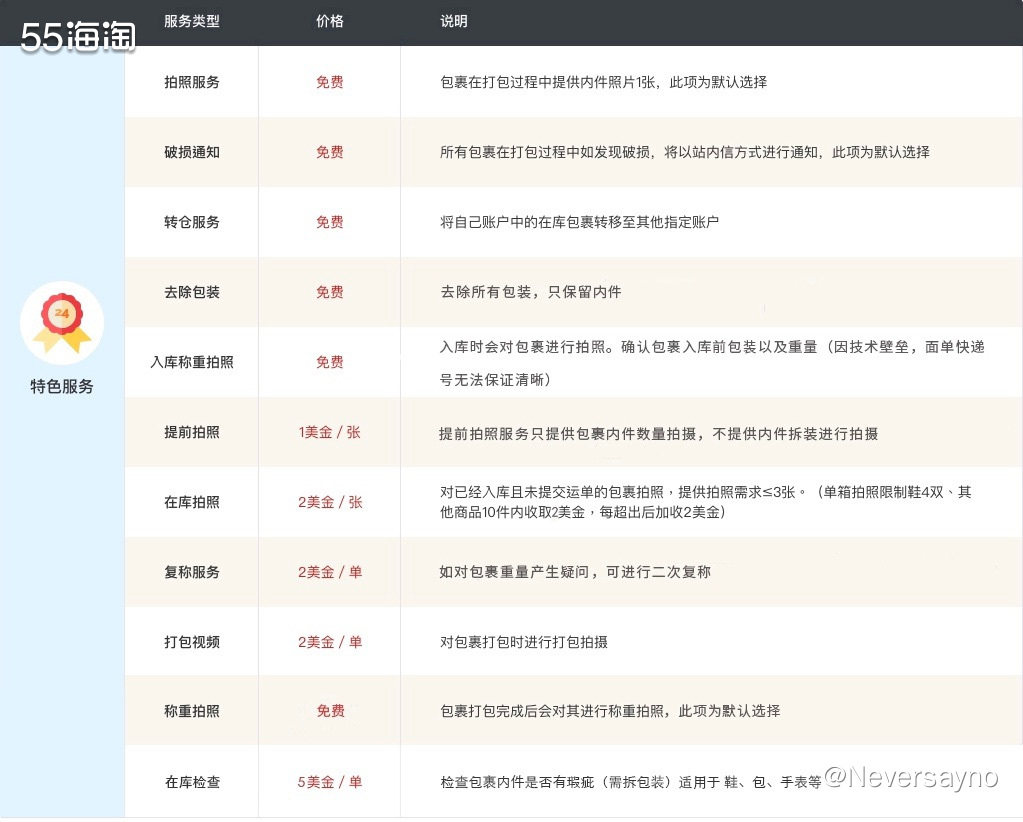Select the 价格 column header
This screenshot has width=1023, height=822.
click(329, 19)
